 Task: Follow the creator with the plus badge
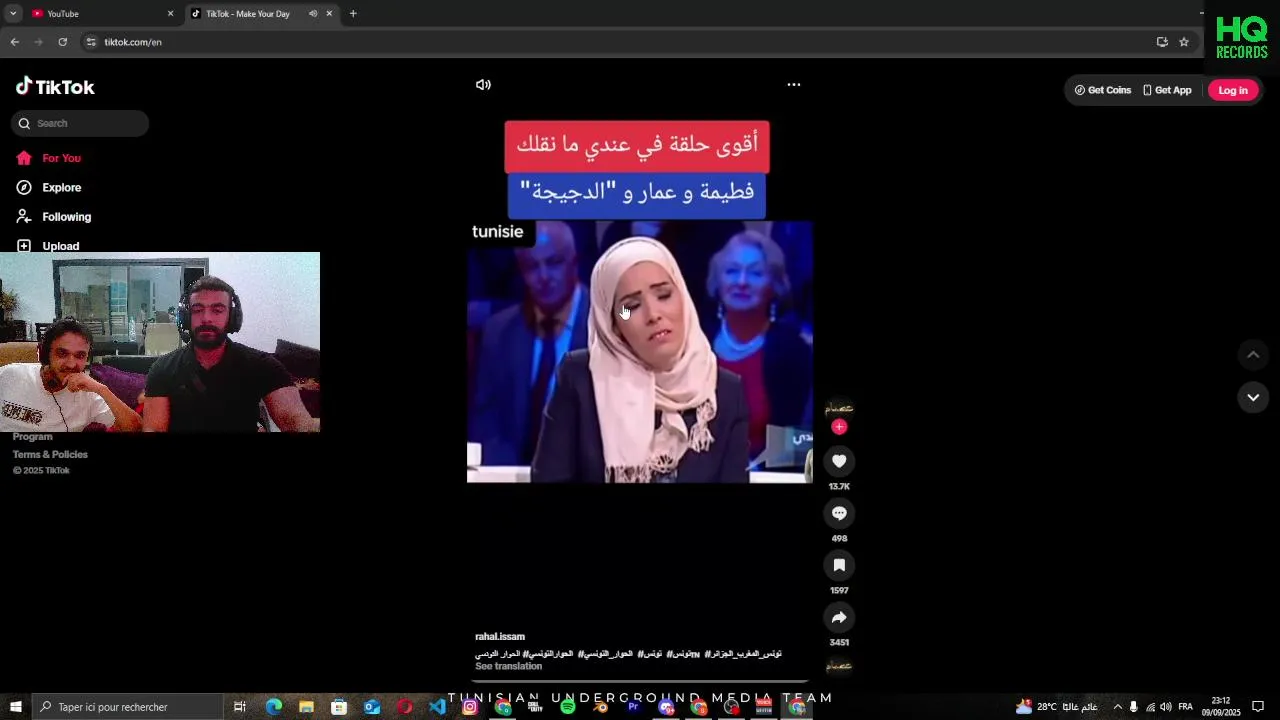pyautogui.click(x=839, y=427)
